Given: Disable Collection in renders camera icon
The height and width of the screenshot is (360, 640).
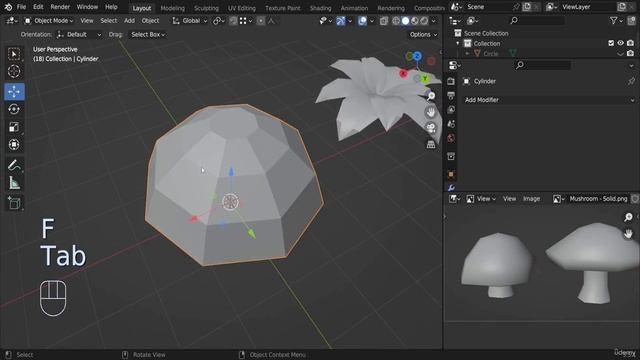Looking at the screenshot, I should click(x=631, y=43).
